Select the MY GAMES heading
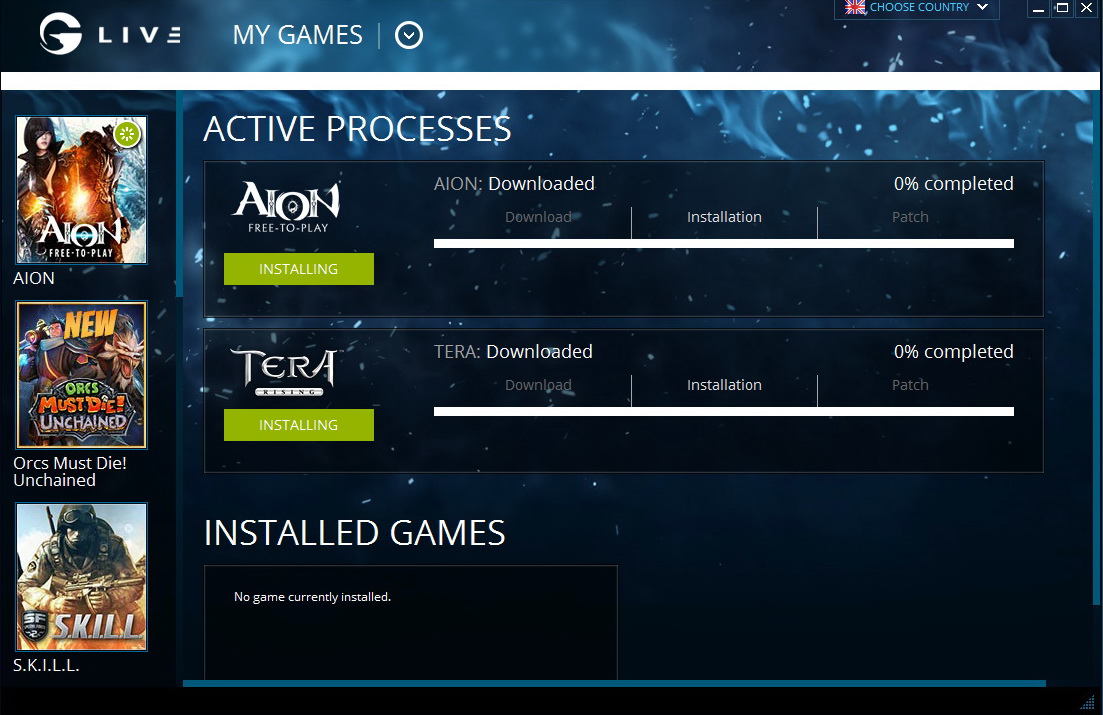Image resolution: width=1103 pixels, height=715 pixels. 298,35
